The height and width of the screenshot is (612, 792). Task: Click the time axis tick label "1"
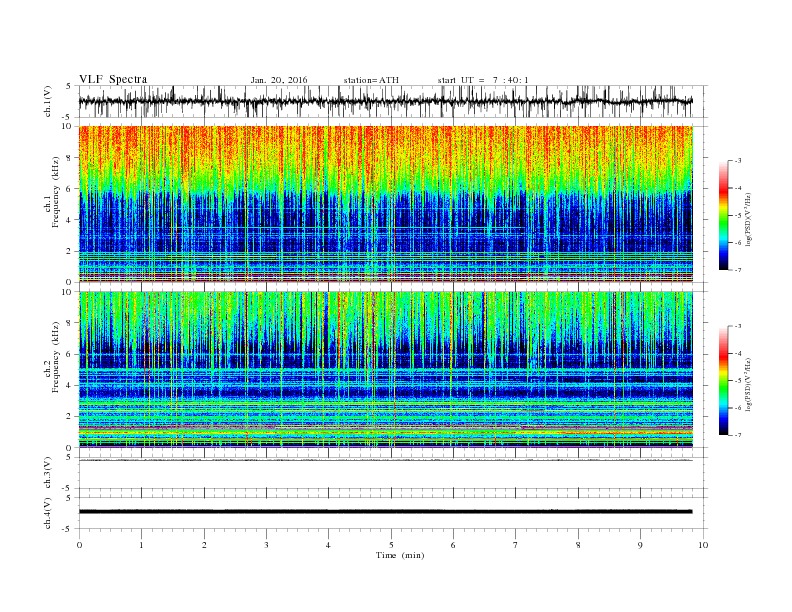point(141,545)
